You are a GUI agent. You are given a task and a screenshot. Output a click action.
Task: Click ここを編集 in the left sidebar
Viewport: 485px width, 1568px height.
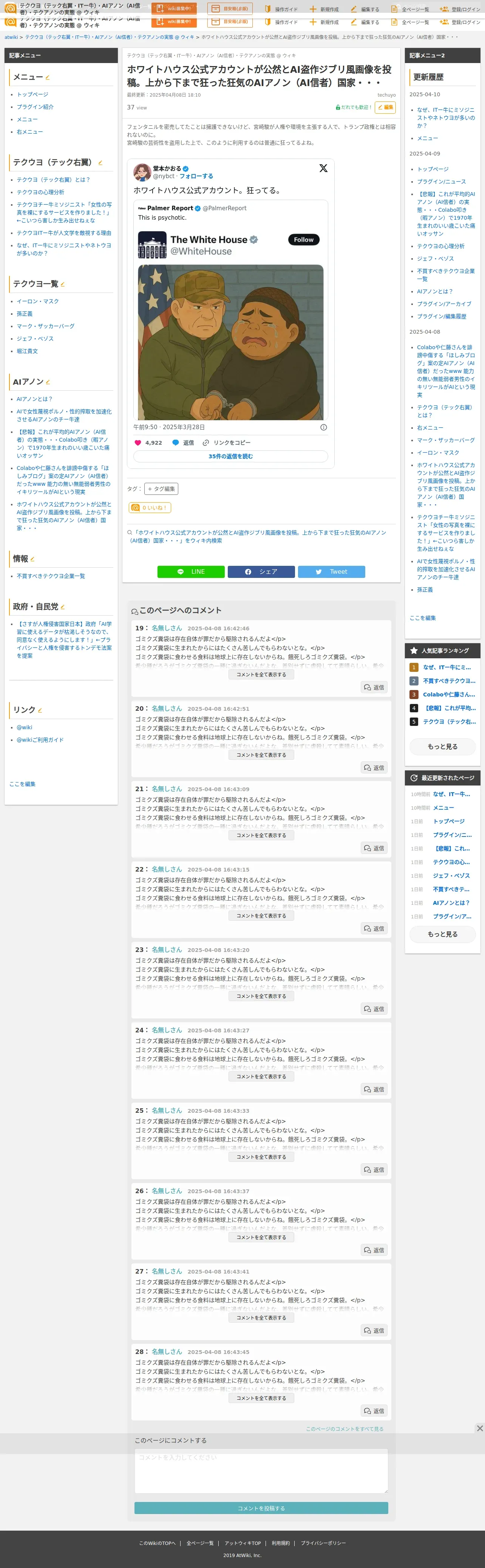[x=23, y=784]
